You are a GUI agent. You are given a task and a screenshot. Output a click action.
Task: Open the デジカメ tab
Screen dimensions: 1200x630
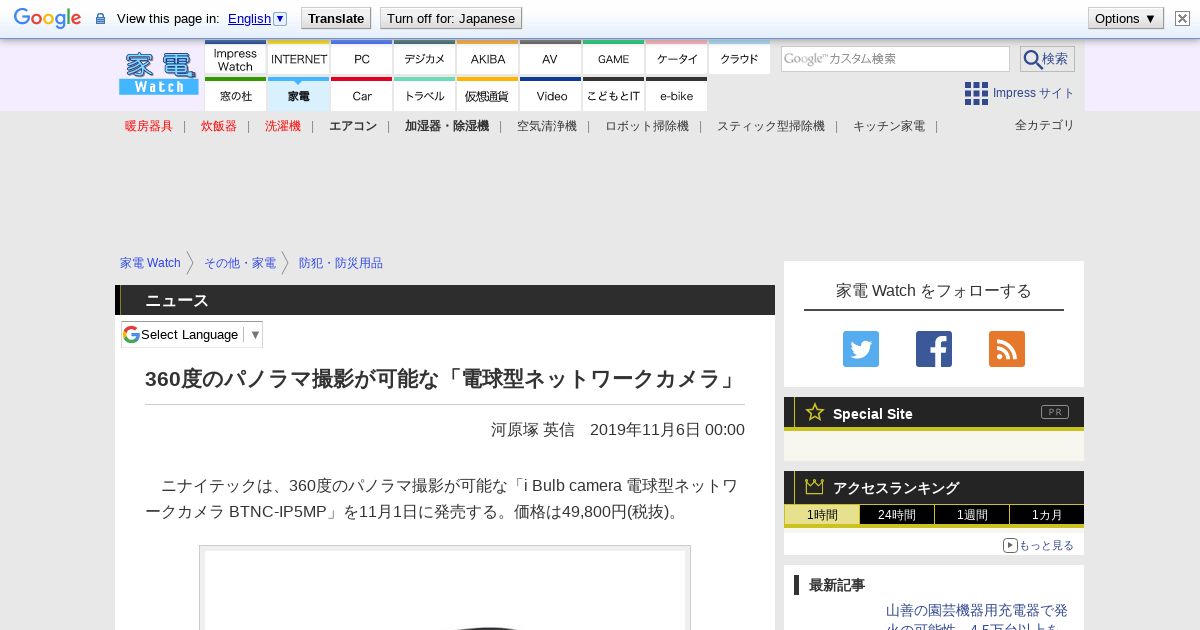coord(424,59)
